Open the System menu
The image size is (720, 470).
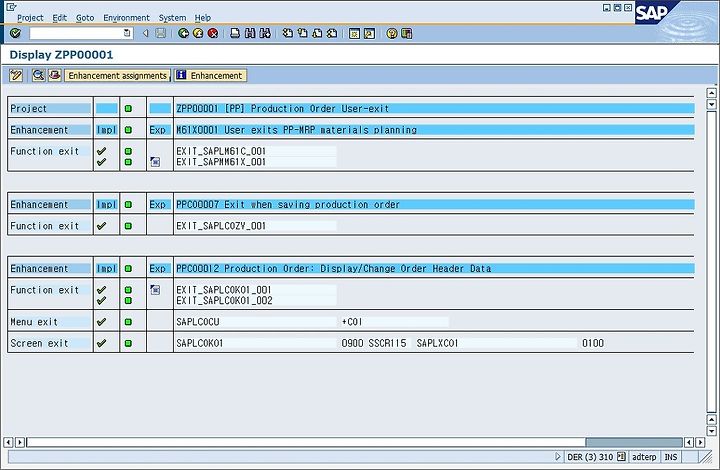pyautogui.click(x=172, y=17)
